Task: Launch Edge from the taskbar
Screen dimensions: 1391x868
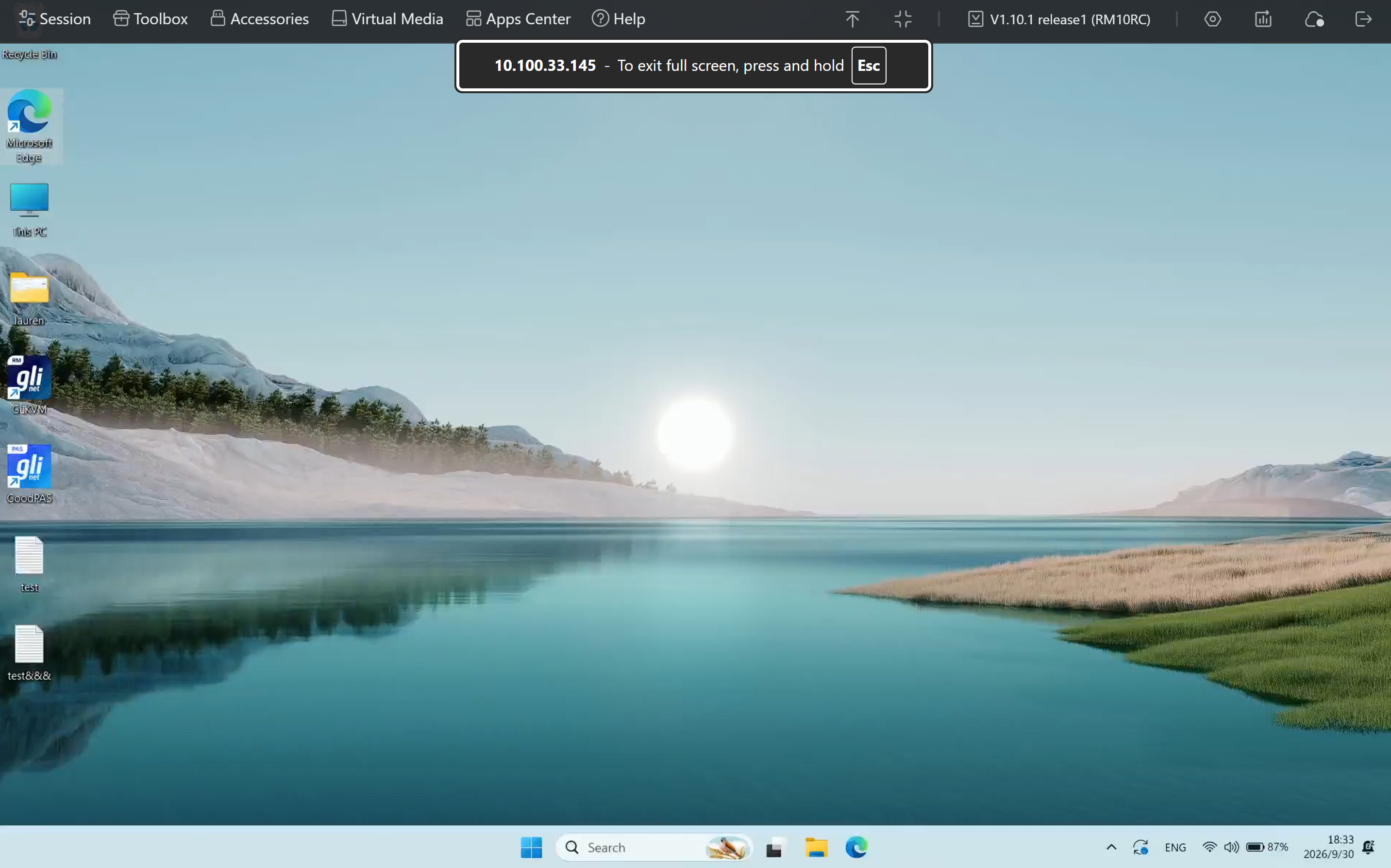Action: (856, 847)
